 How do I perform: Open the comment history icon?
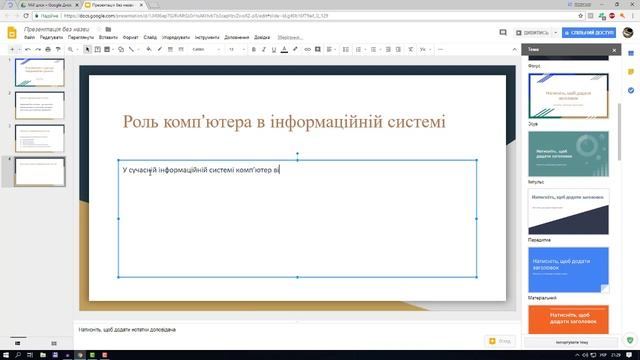pyautogui.click(x=503, y=32)
